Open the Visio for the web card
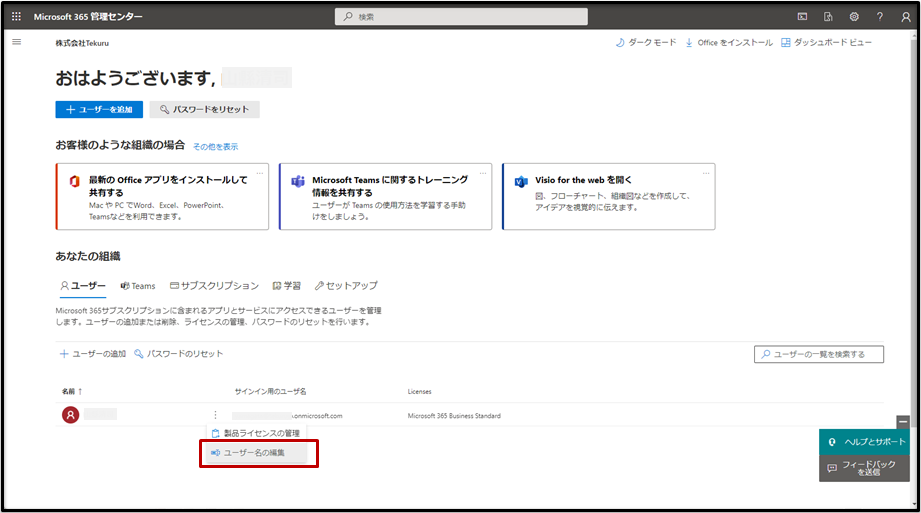 point(609,196)
